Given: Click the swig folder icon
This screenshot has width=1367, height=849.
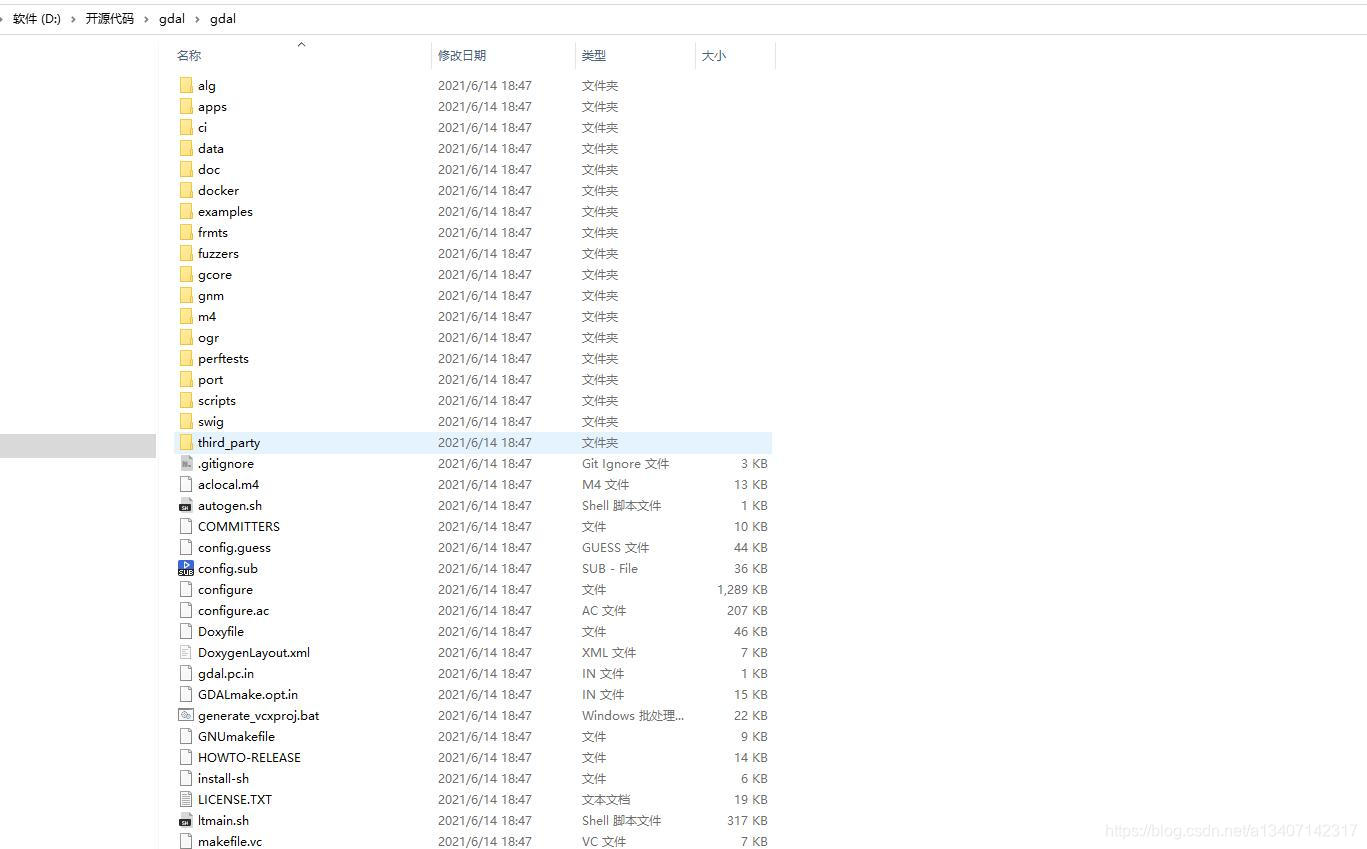Looking at the screenshot, I should click(x=185, y=422).
